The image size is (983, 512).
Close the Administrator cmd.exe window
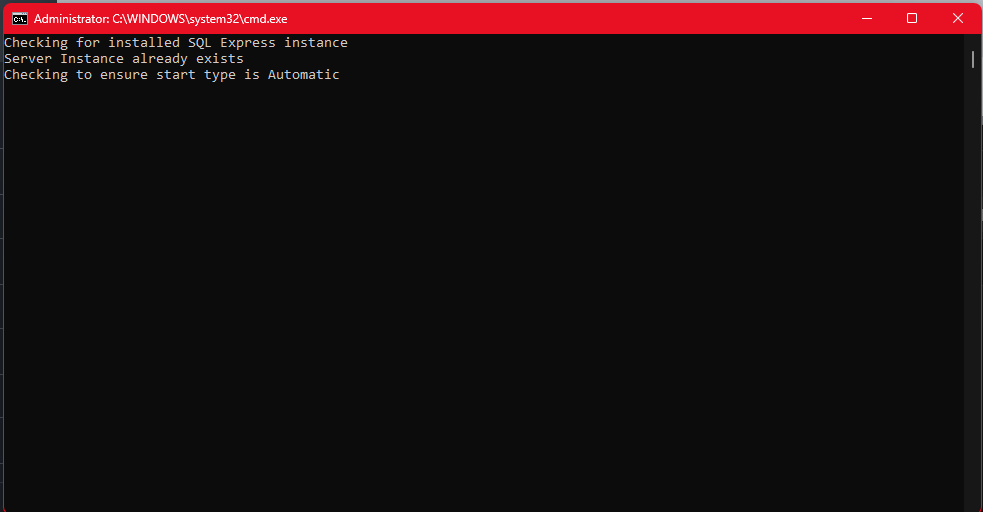(x=958, y=19)
